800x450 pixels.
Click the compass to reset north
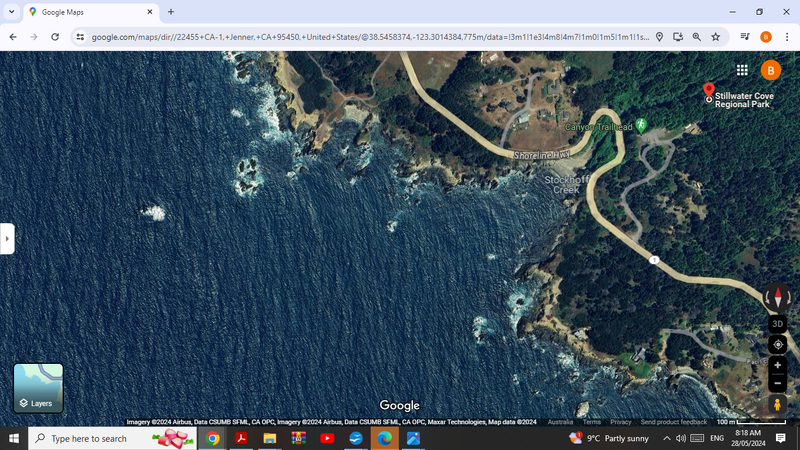click(777, 297)
